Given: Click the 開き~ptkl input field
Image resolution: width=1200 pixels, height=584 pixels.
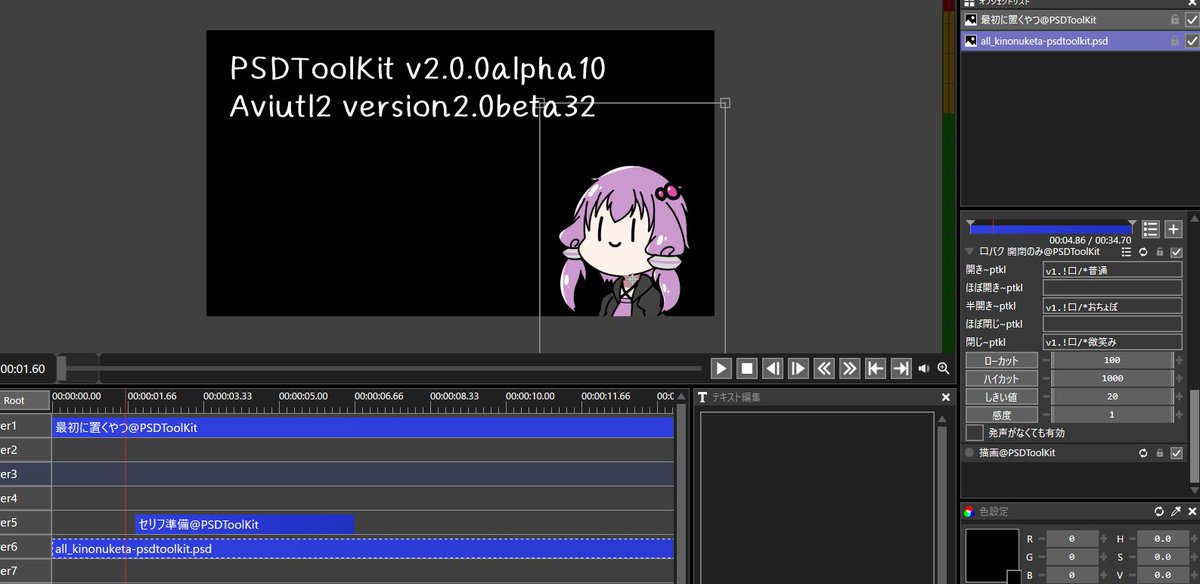Looking at the screenshot, I should coord(1112,270).
